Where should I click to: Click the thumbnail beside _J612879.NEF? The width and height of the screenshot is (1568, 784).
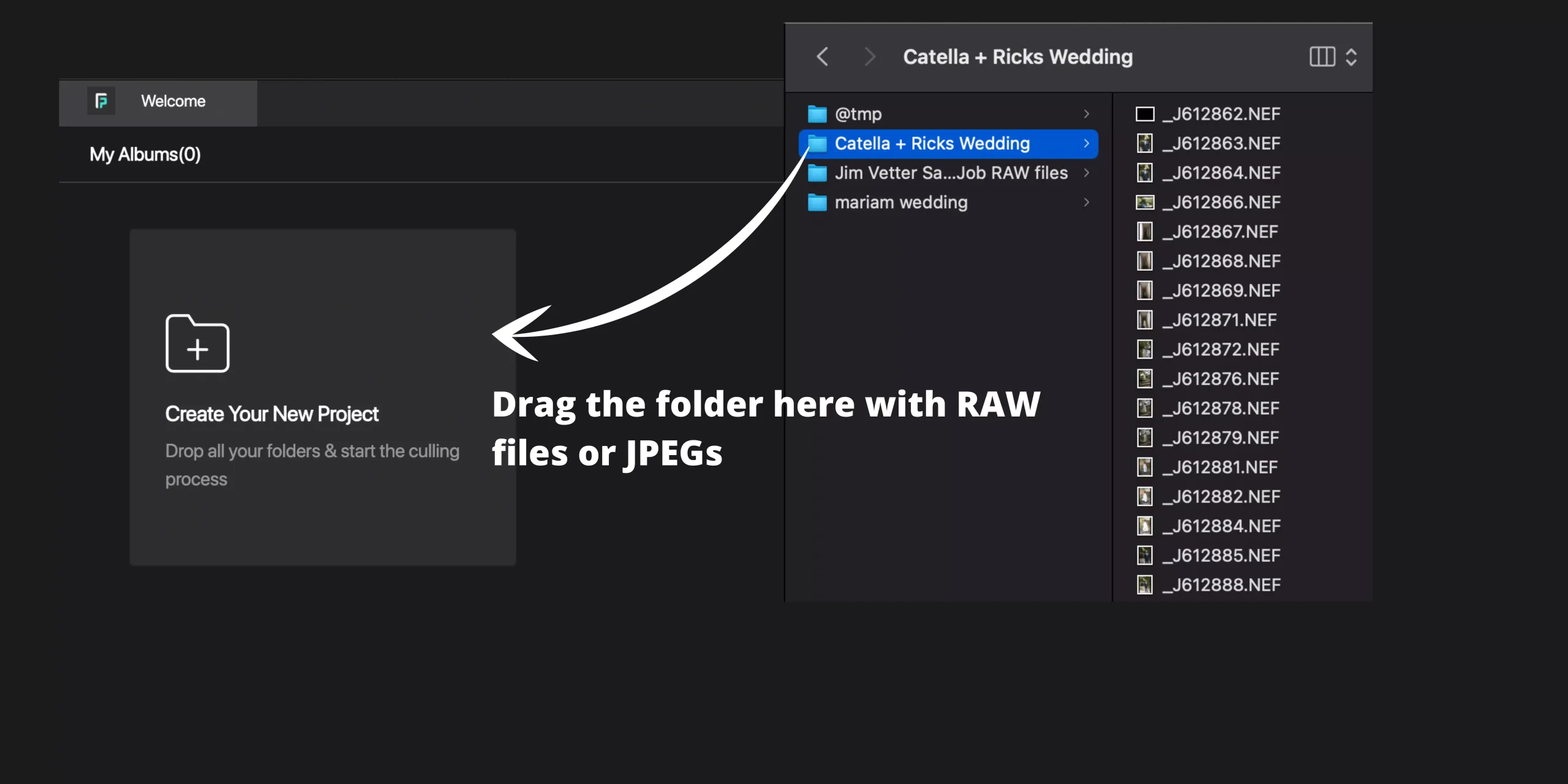click(1145, 437)
